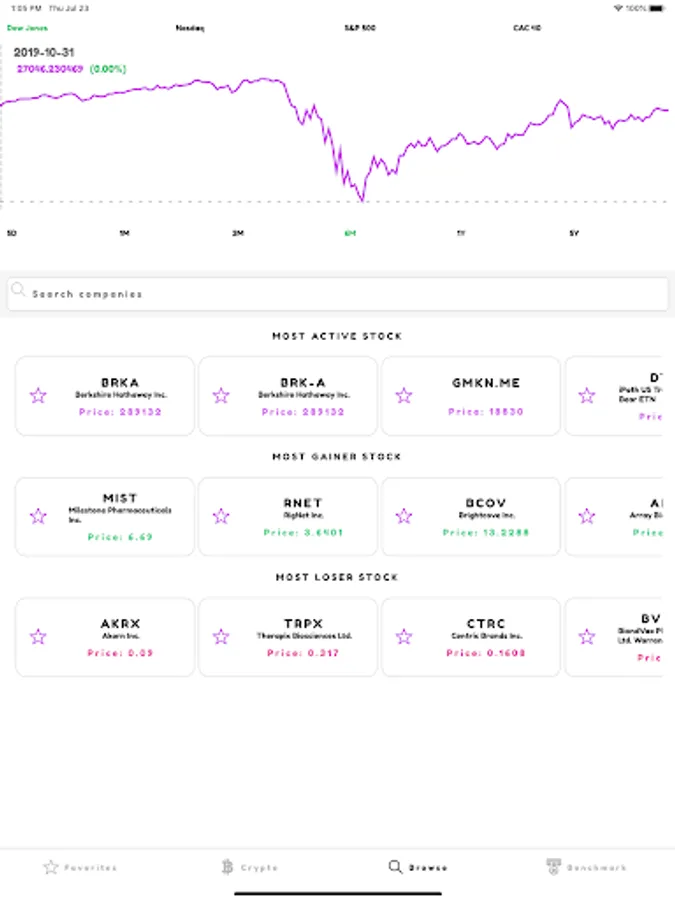675x900 pixels.
Task: Open the Favorites tab
Action: pos(80,867)
